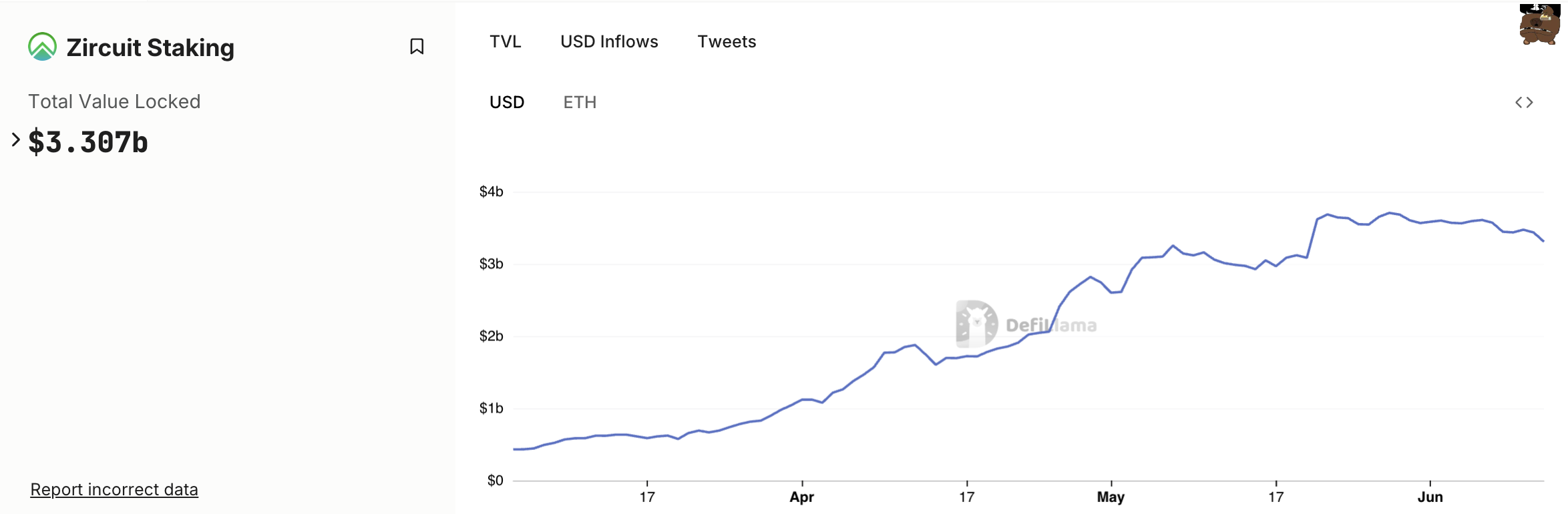The height and width of the screenshot is (514, 1568).
Task: Expand the Total Value Locked breakdown chevron
Action: pos(16,140)
